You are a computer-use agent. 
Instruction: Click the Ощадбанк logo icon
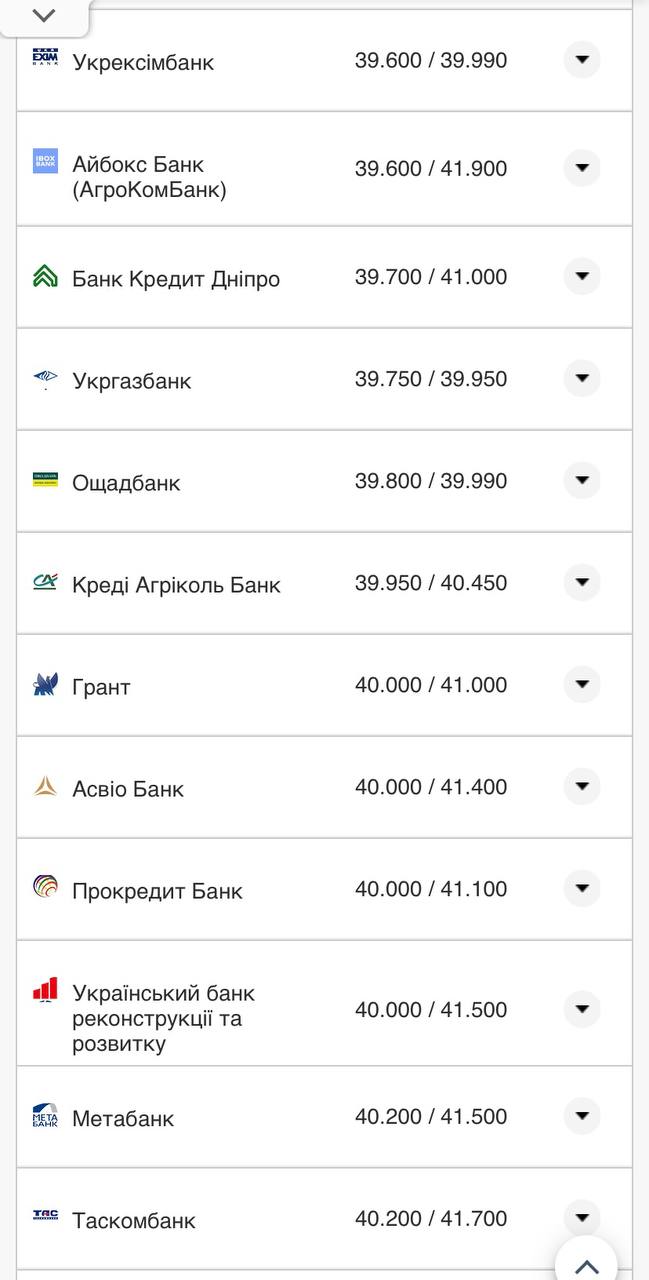pos(45,481)
